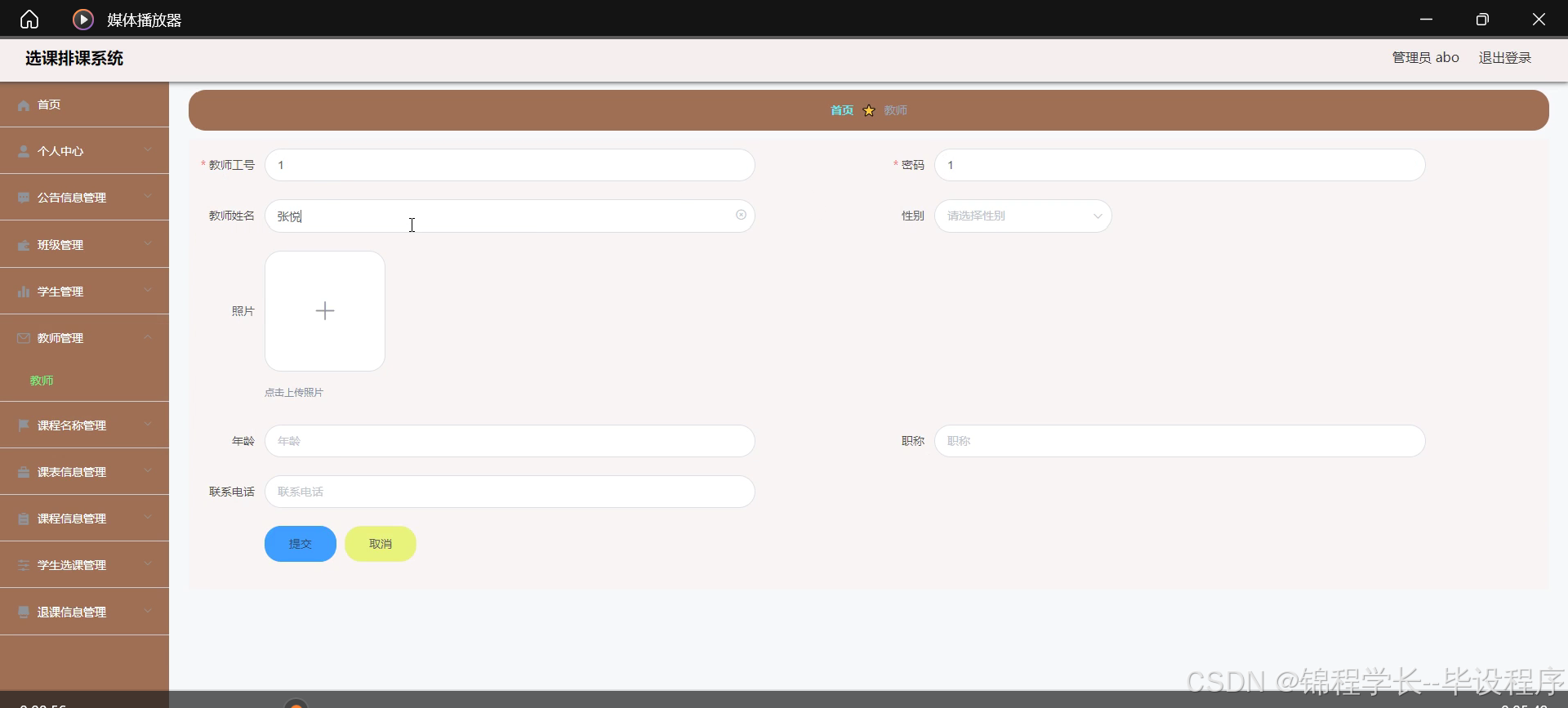Restore the media player window

pyautogui.click(x=1482, y=19)
